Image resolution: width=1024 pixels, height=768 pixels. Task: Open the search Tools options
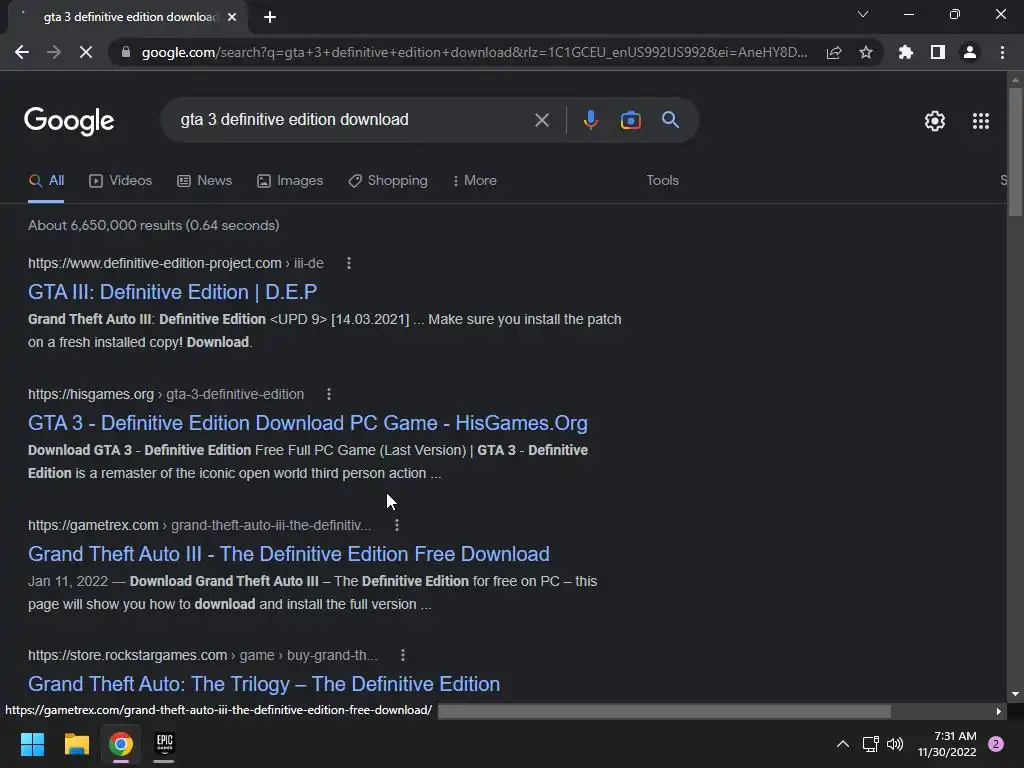coord(662,181)
